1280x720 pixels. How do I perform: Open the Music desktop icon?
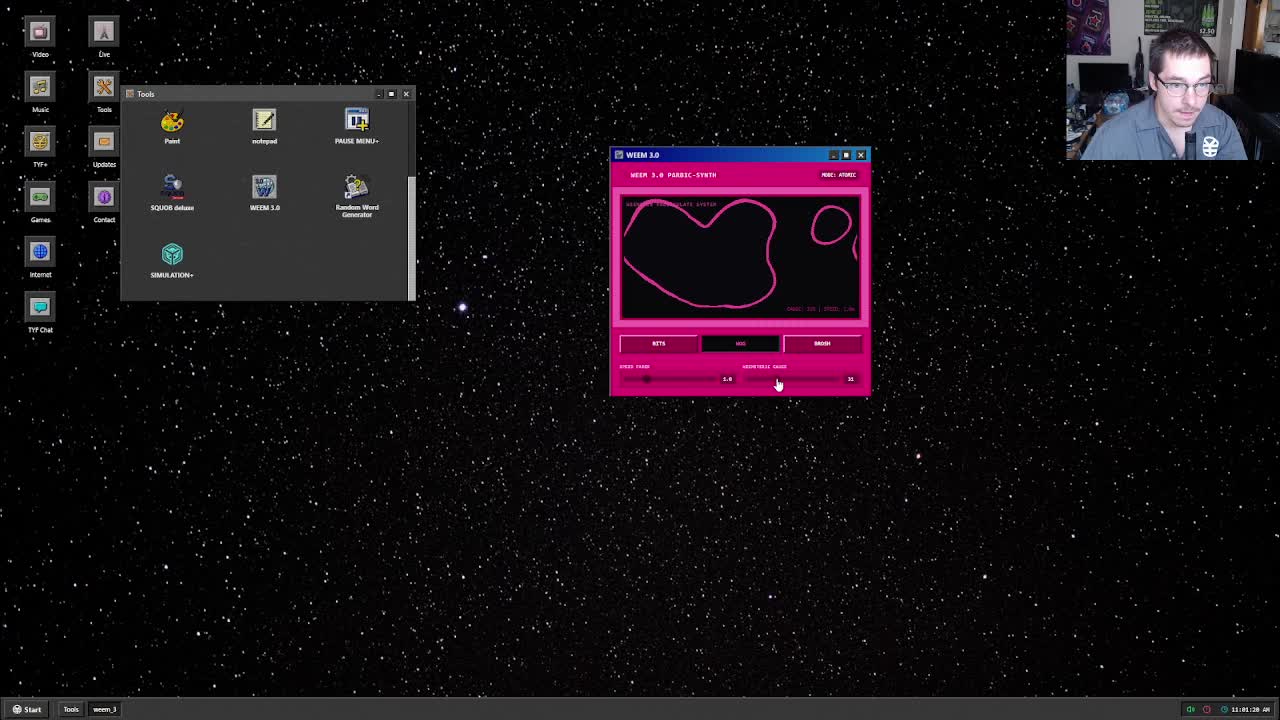coord(40,92)
